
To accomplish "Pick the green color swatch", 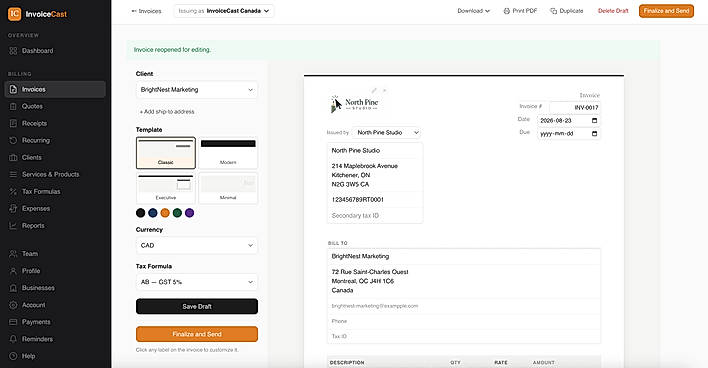I will [x=177, y=213].
